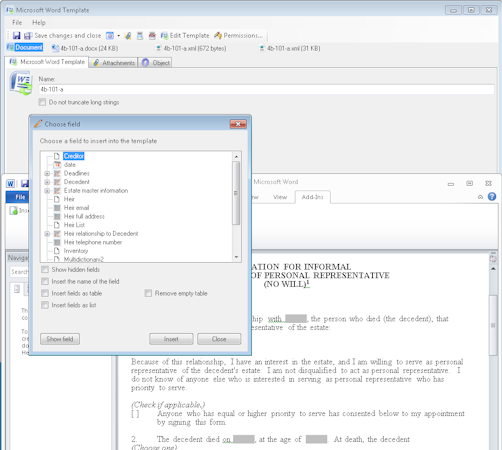The image size is (502, 450).
Task: Click the Show field button
Action: pos(60,339)
